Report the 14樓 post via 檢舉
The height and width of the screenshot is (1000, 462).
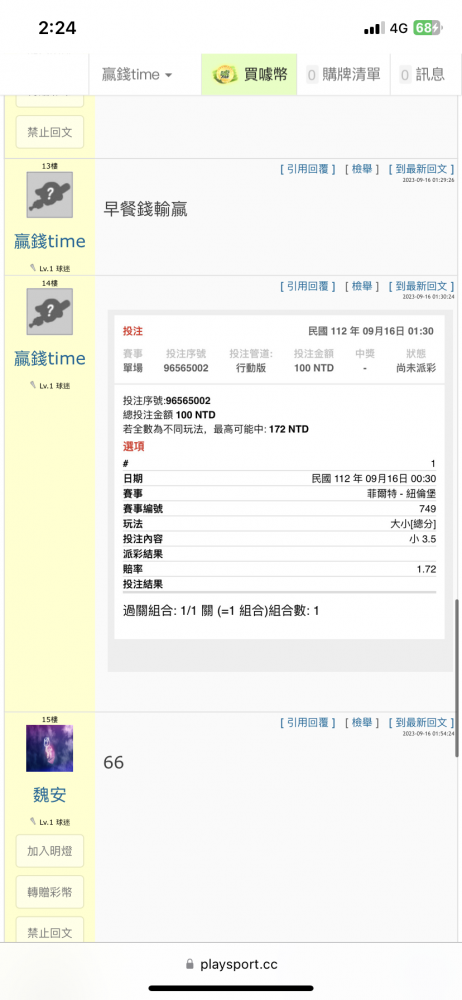362,286
